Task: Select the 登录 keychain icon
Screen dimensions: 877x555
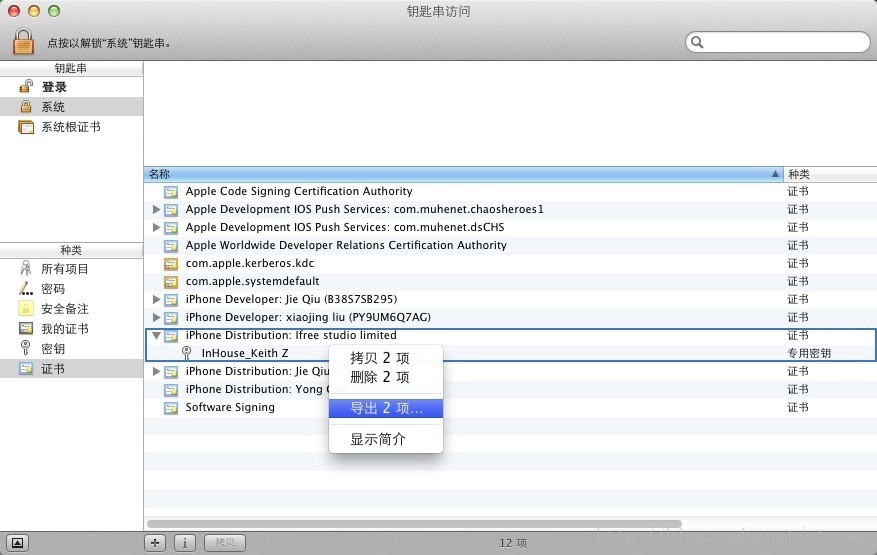Action: click(x=26, y=86)
